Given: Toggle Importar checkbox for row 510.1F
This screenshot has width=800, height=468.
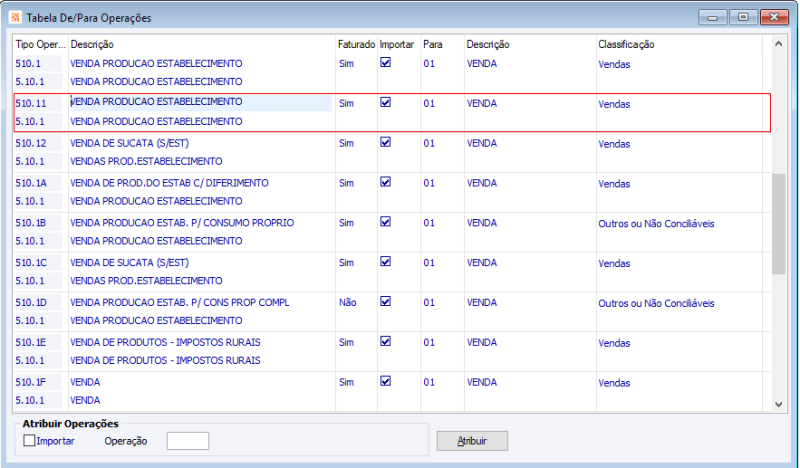Looking at the screenshot, I should (386, 381).
